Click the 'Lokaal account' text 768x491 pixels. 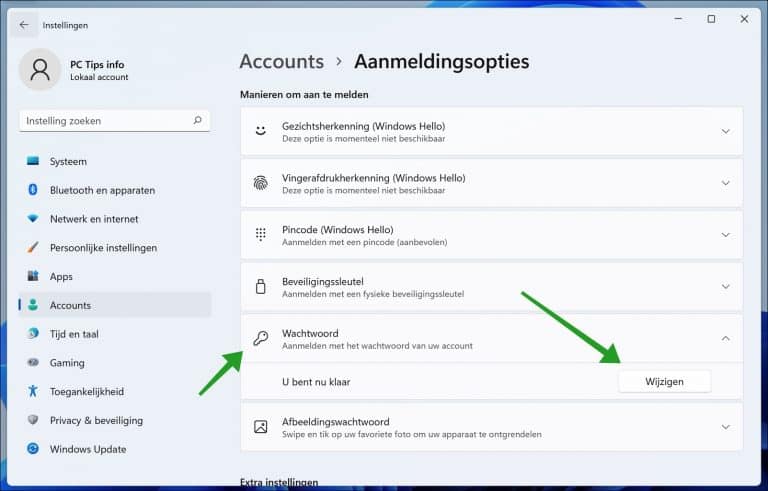99,77
